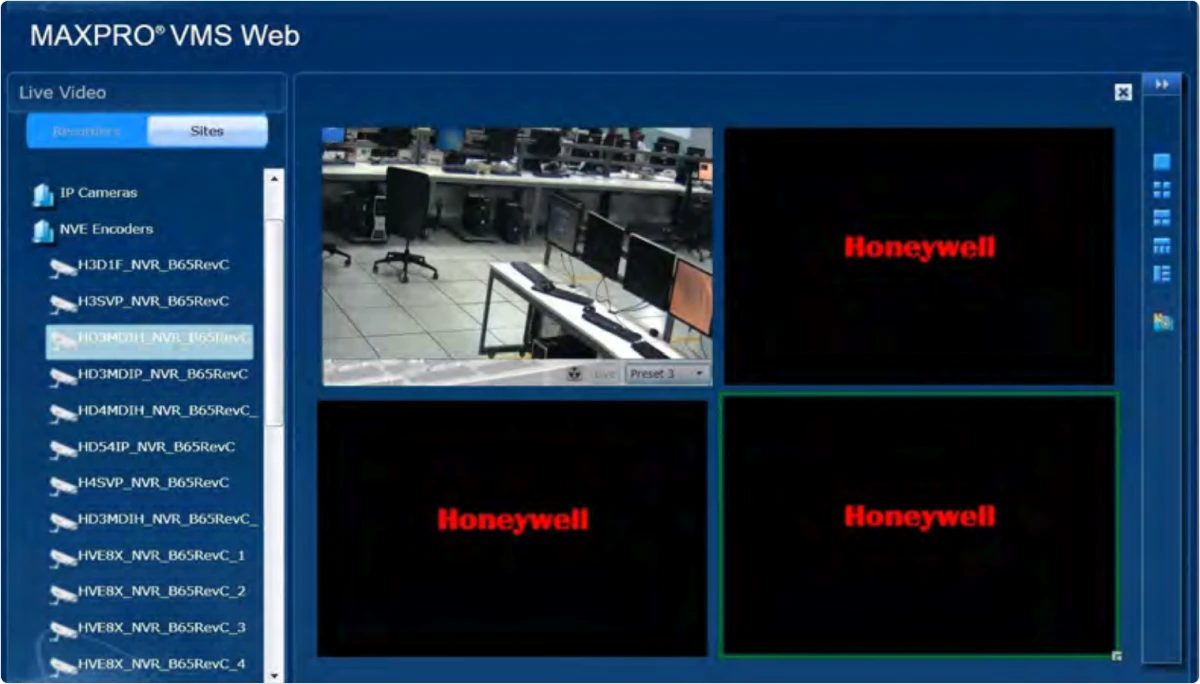Select camera HD54IP_NVR_B65RevC
1200x684 pixels.
click(x=156, y=447)
